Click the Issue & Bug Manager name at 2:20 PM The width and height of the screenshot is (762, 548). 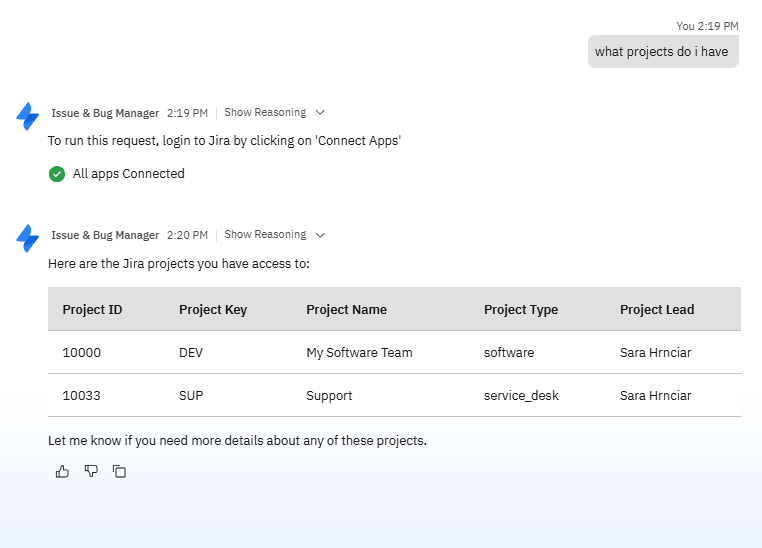tap(105, 235)
